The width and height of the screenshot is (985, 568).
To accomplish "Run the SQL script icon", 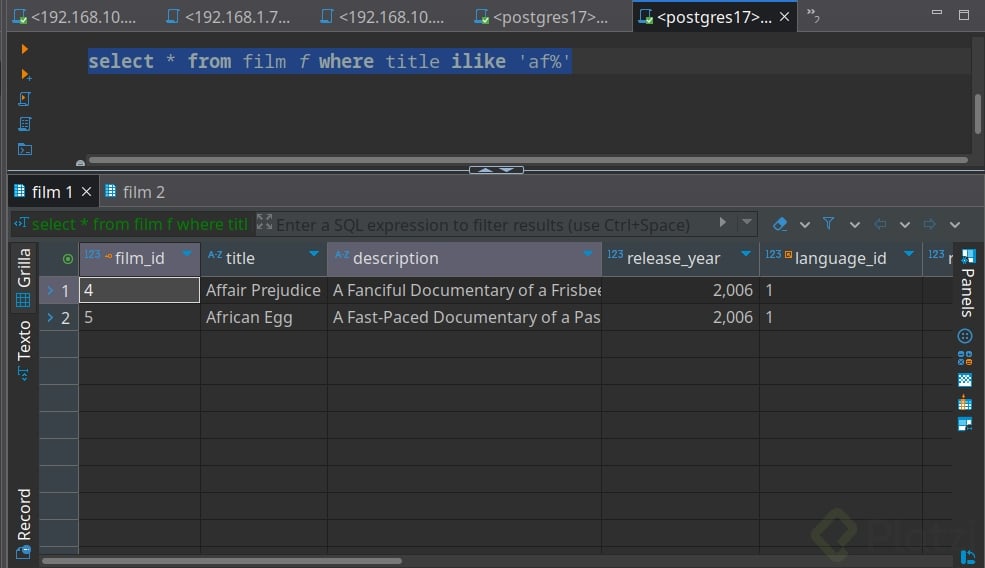I will tap(24, 99).
